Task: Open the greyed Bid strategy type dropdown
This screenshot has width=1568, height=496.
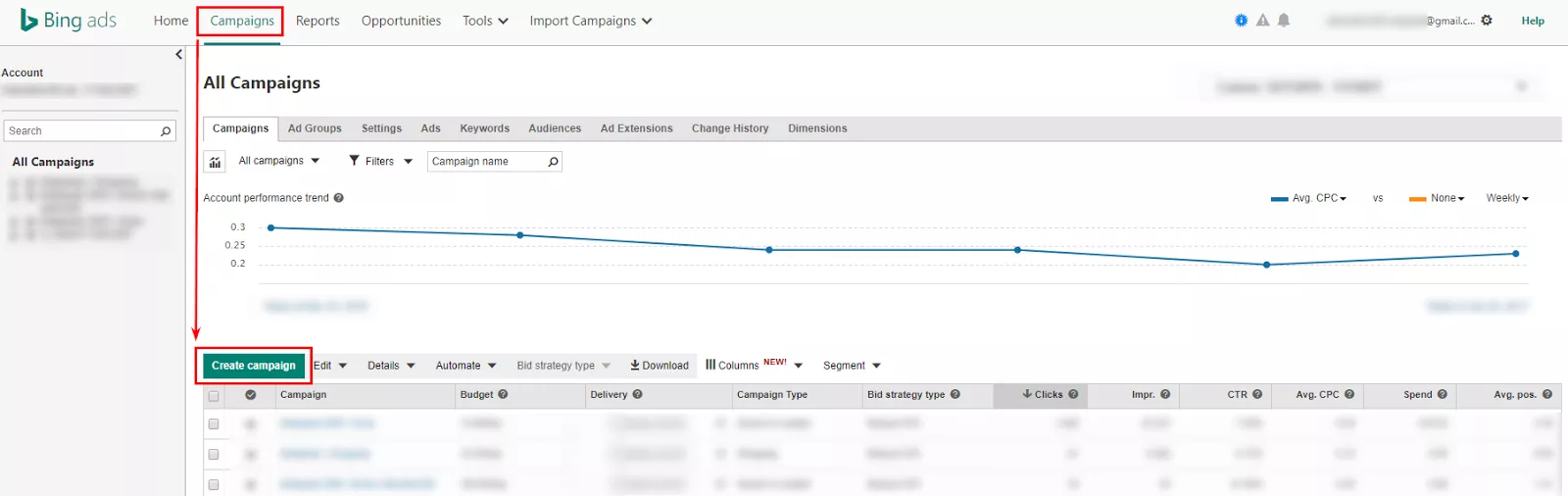Action: 563,366
